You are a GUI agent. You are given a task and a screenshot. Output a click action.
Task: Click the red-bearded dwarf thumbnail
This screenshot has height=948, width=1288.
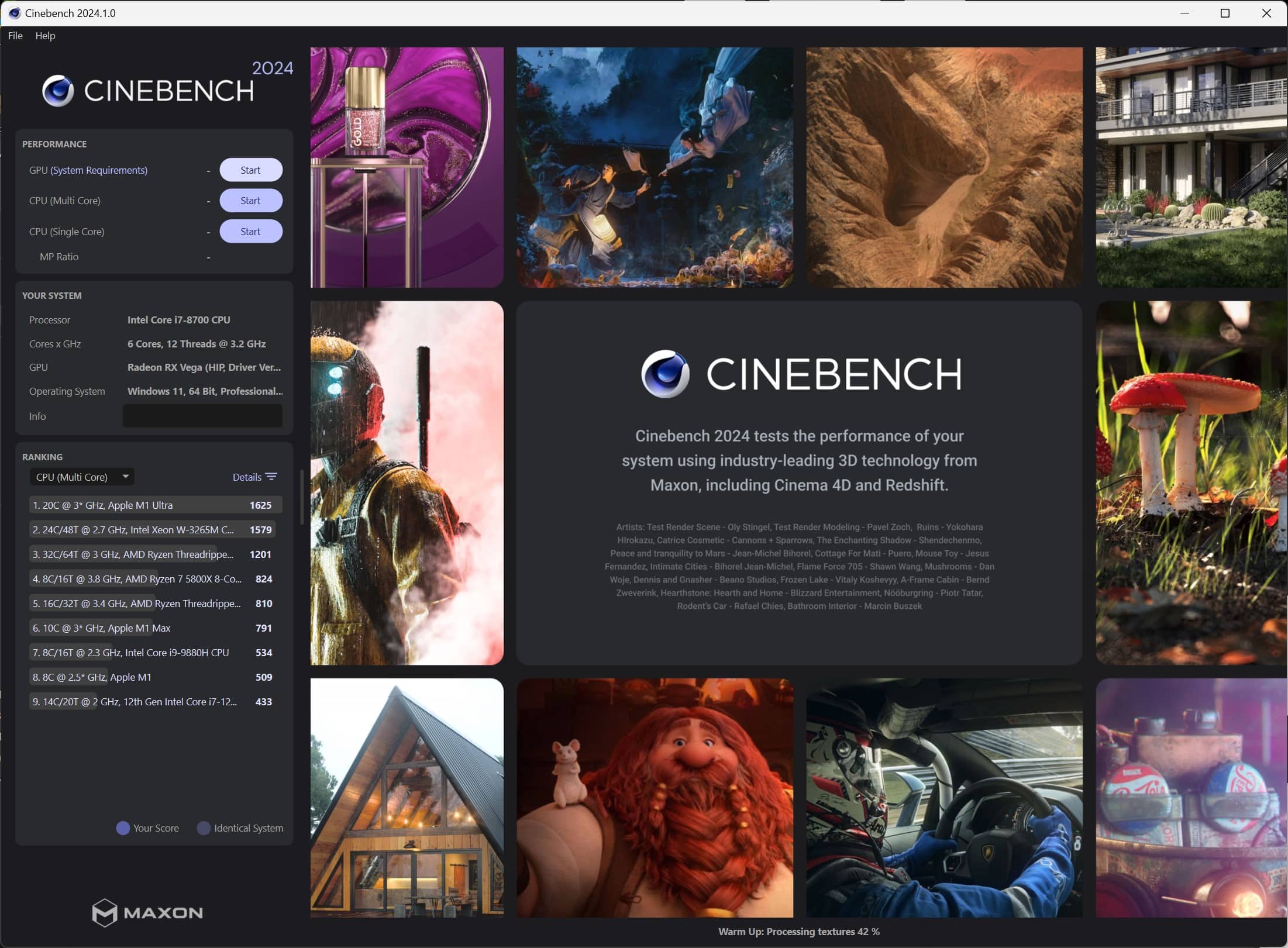tap(655, 798)
